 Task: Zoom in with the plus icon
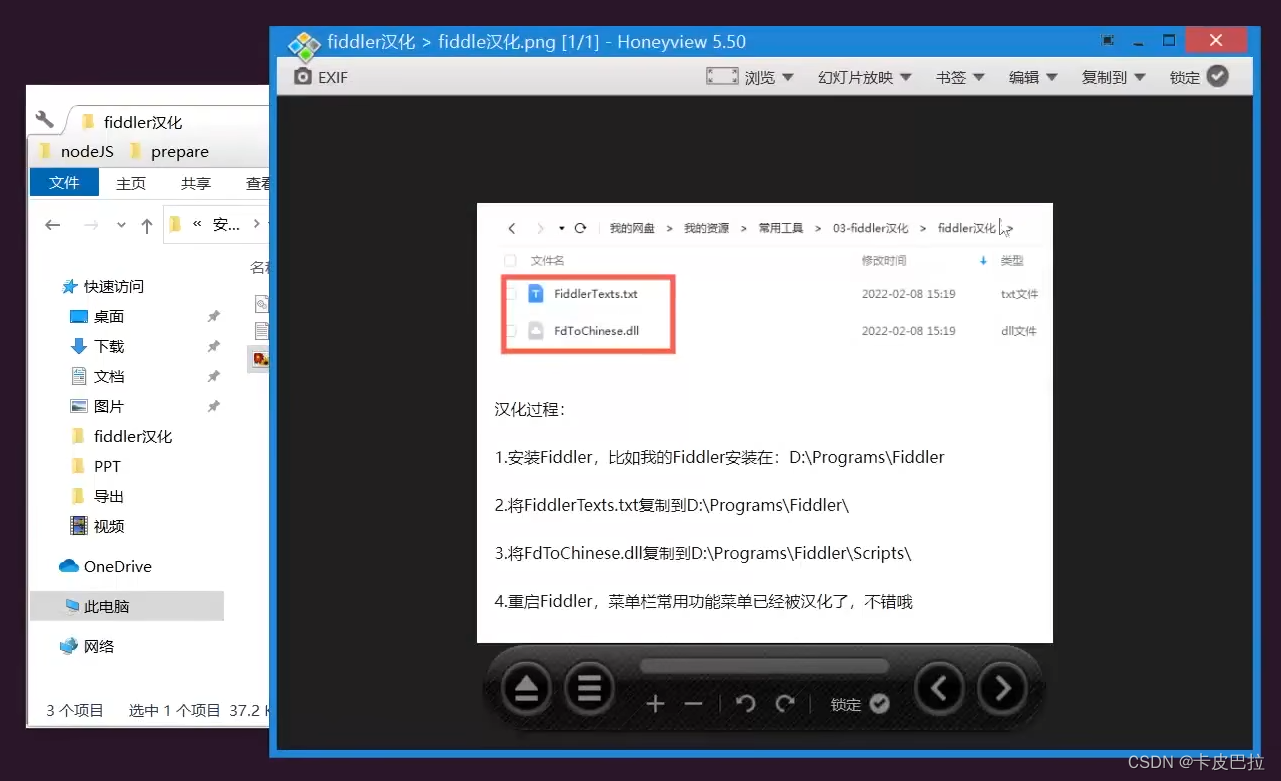[655, 704]
